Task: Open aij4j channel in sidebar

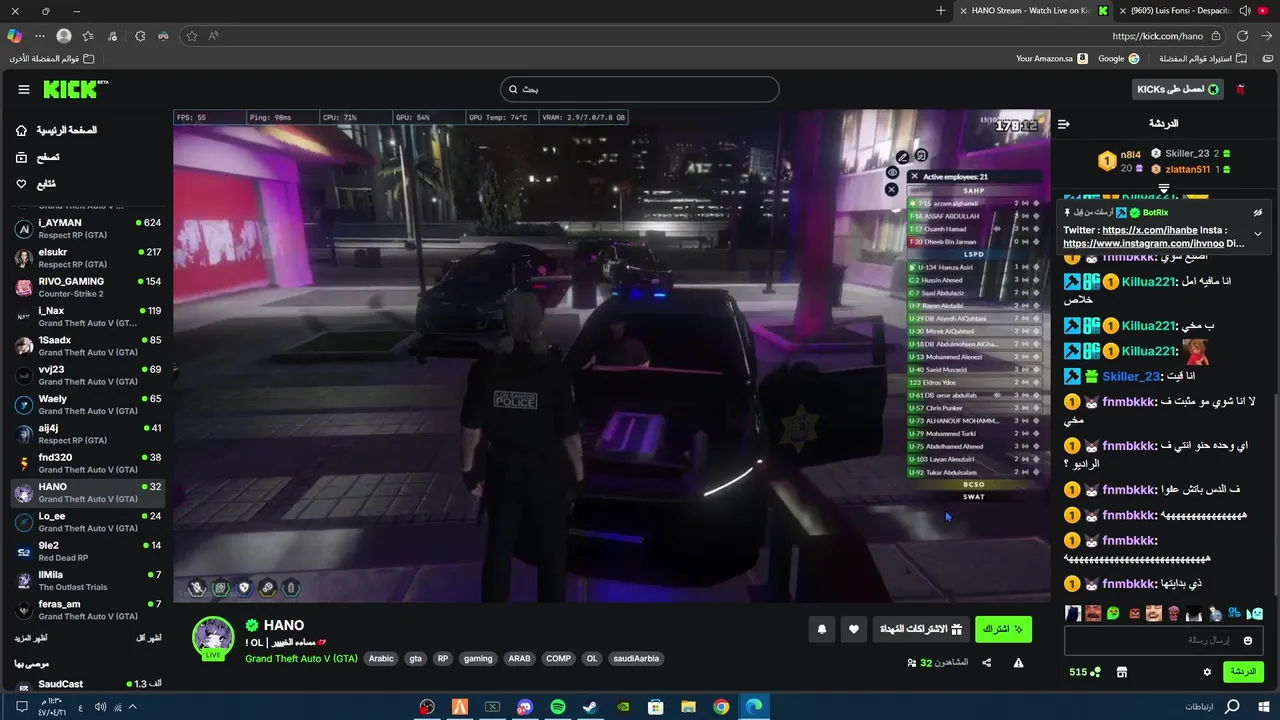Action: (86, 433)
